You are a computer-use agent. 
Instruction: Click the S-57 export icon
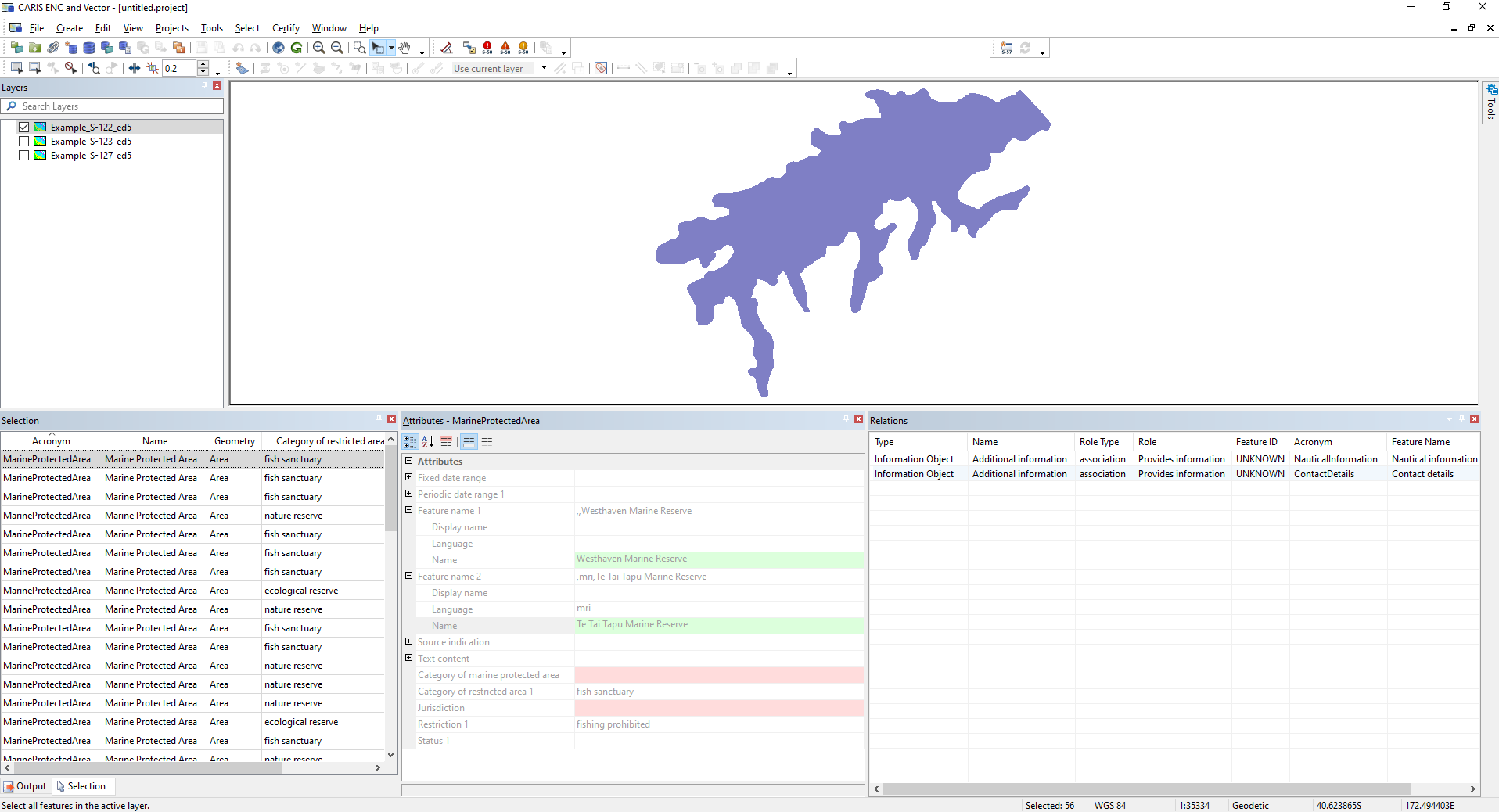point(1007,48)
